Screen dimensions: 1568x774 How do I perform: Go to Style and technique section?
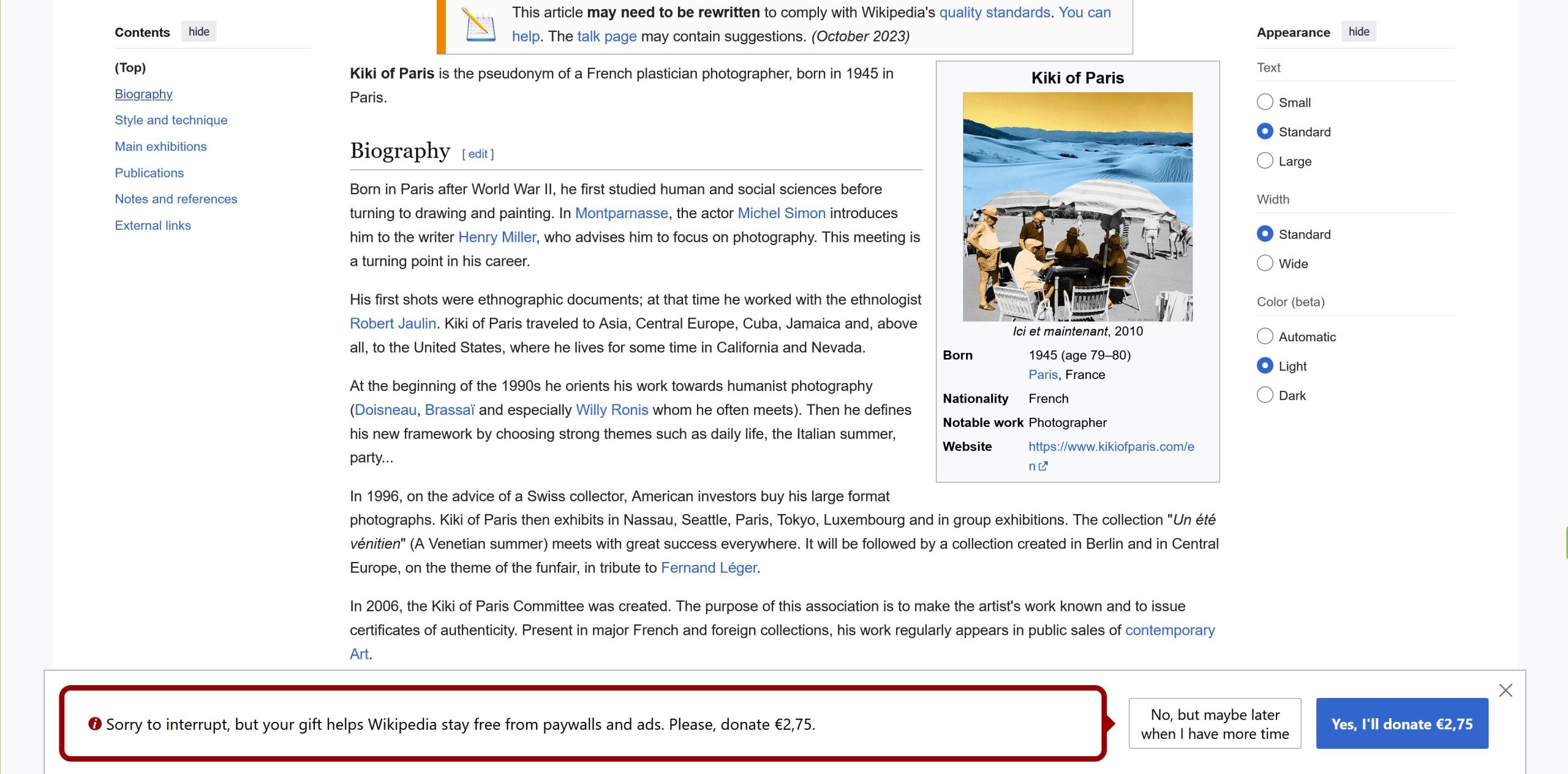171,120
